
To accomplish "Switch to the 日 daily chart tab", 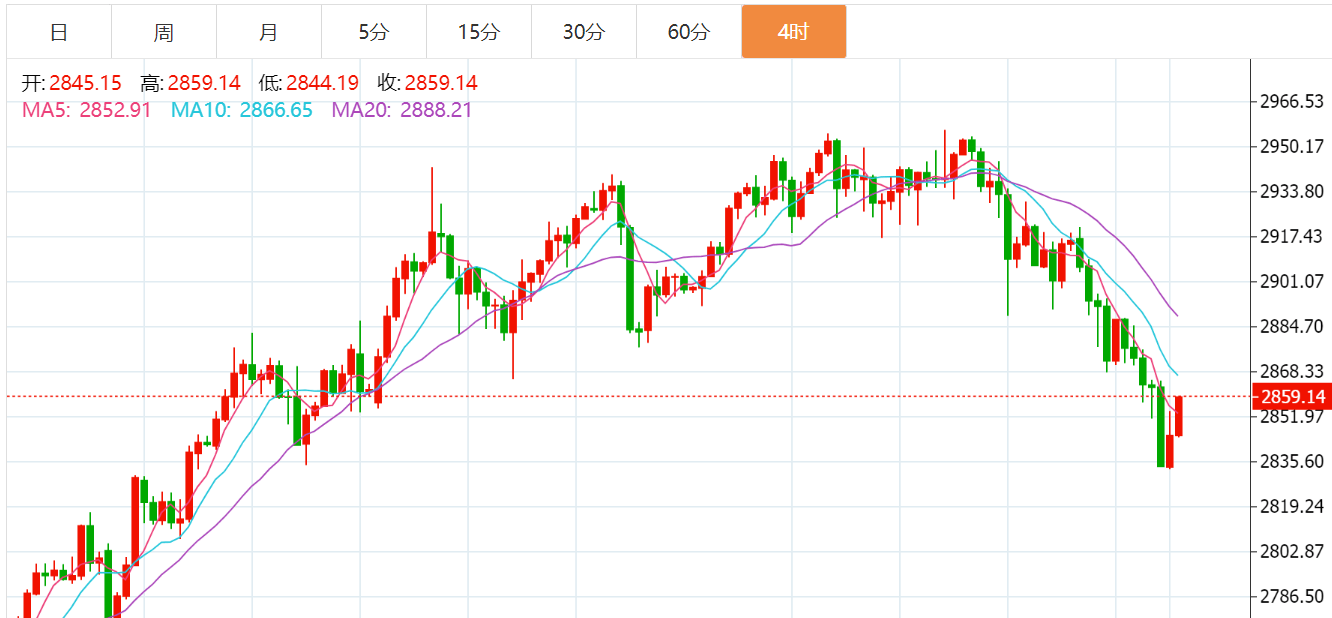I will click(x=59, y=32).
